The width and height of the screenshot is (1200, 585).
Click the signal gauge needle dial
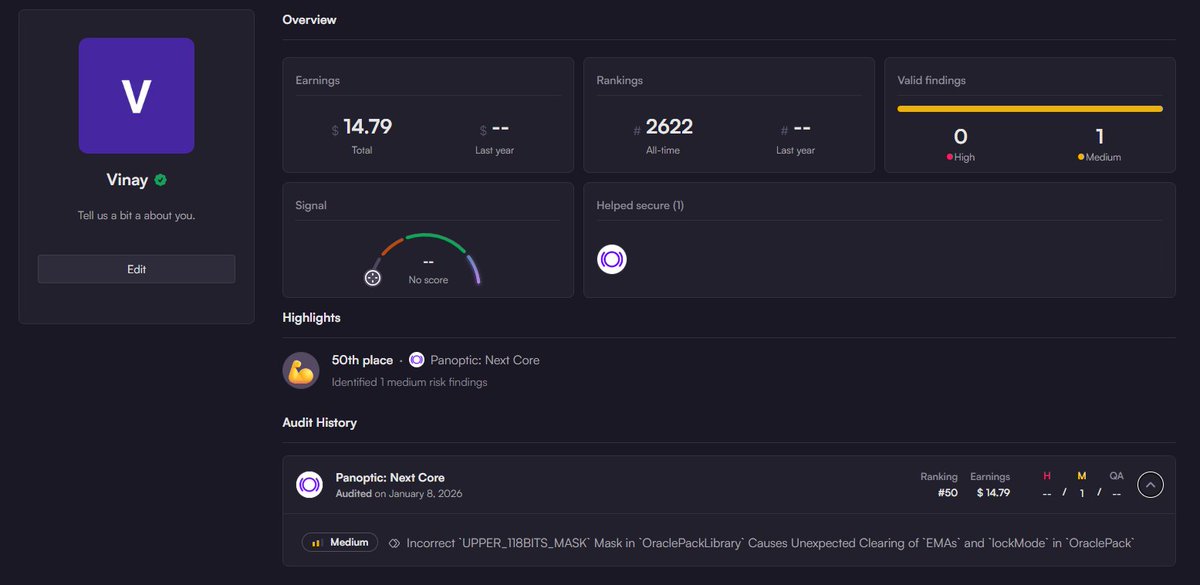(373, 277)
